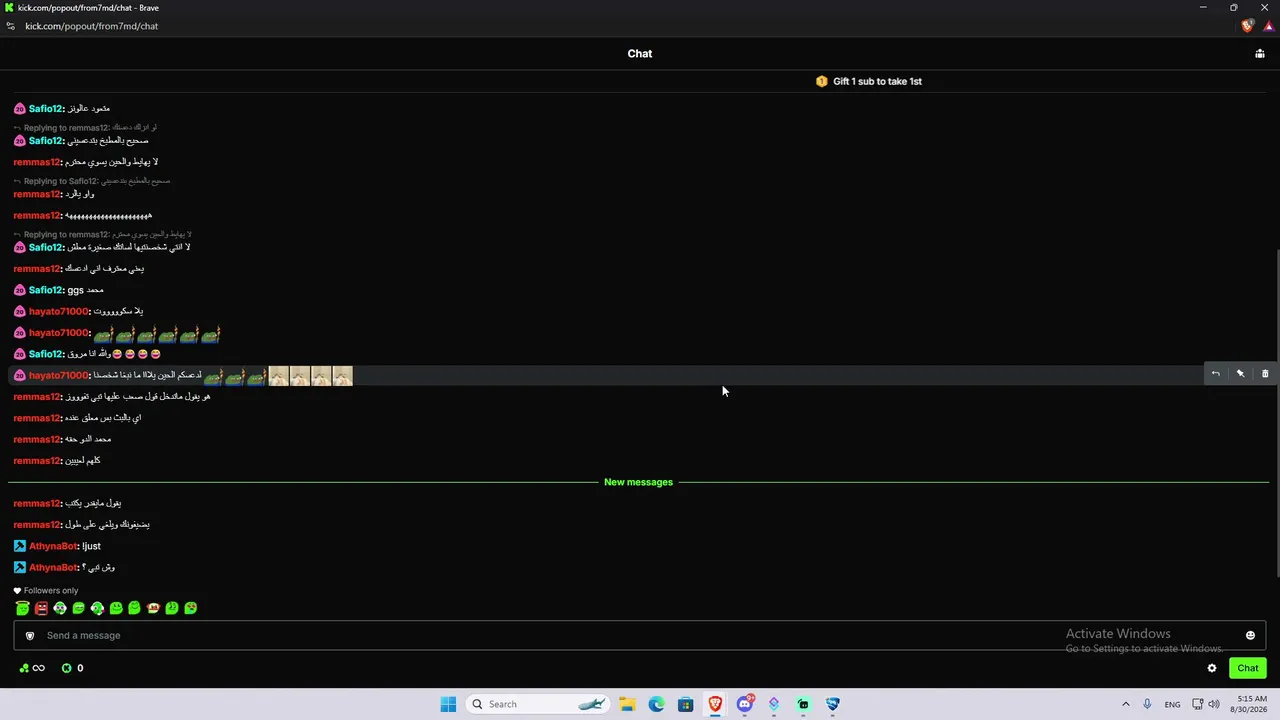Open Microsoft Edge from taskbar
The width and height of the screenshot is (1280, 720).
[656, 704]
